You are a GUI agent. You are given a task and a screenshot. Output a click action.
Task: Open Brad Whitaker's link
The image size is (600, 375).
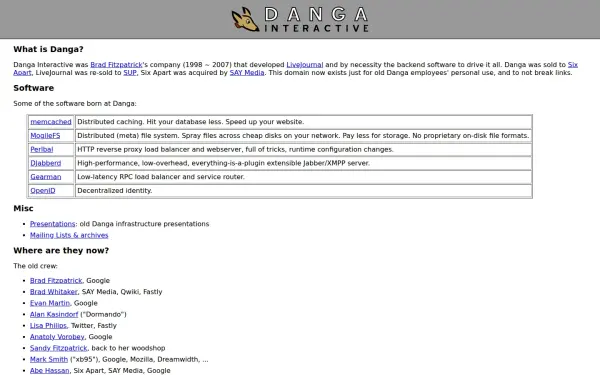pyautogui.click(x=54, y=292)
